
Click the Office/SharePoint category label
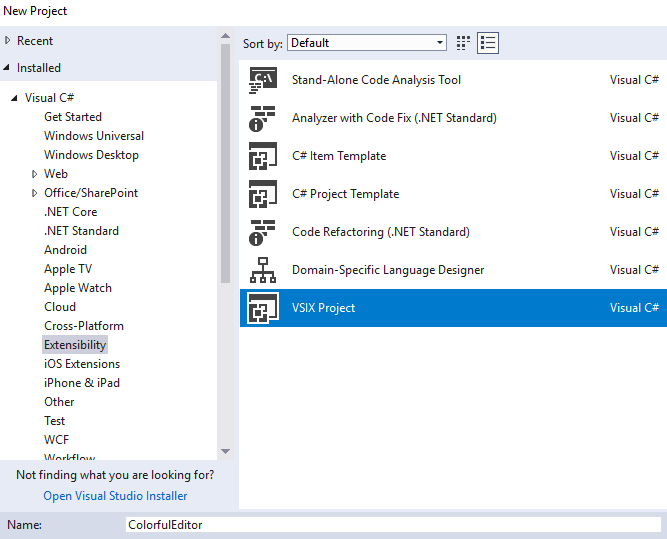click(91, 193)
